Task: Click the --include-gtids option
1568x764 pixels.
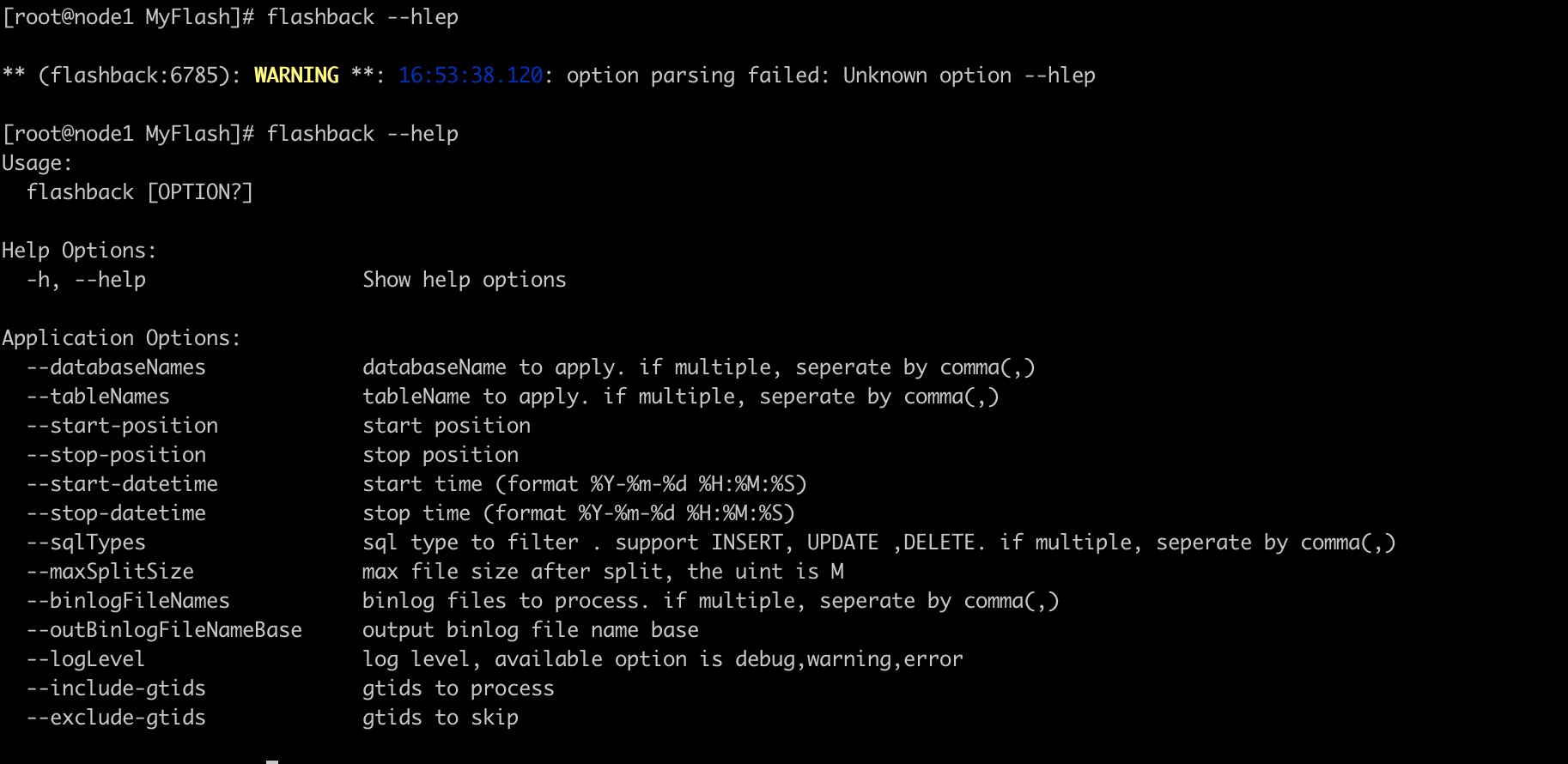Action: coord(116,688)
